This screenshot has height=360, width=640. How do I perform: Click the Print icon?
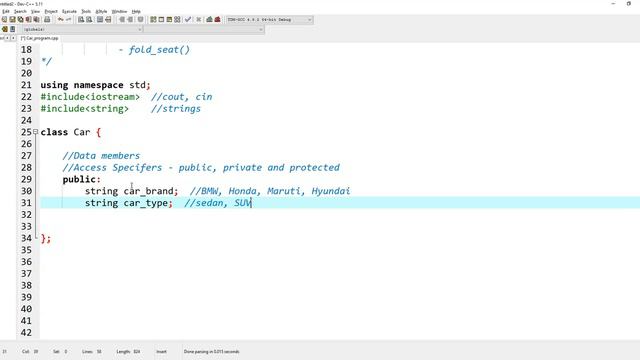tap(47, 20)
